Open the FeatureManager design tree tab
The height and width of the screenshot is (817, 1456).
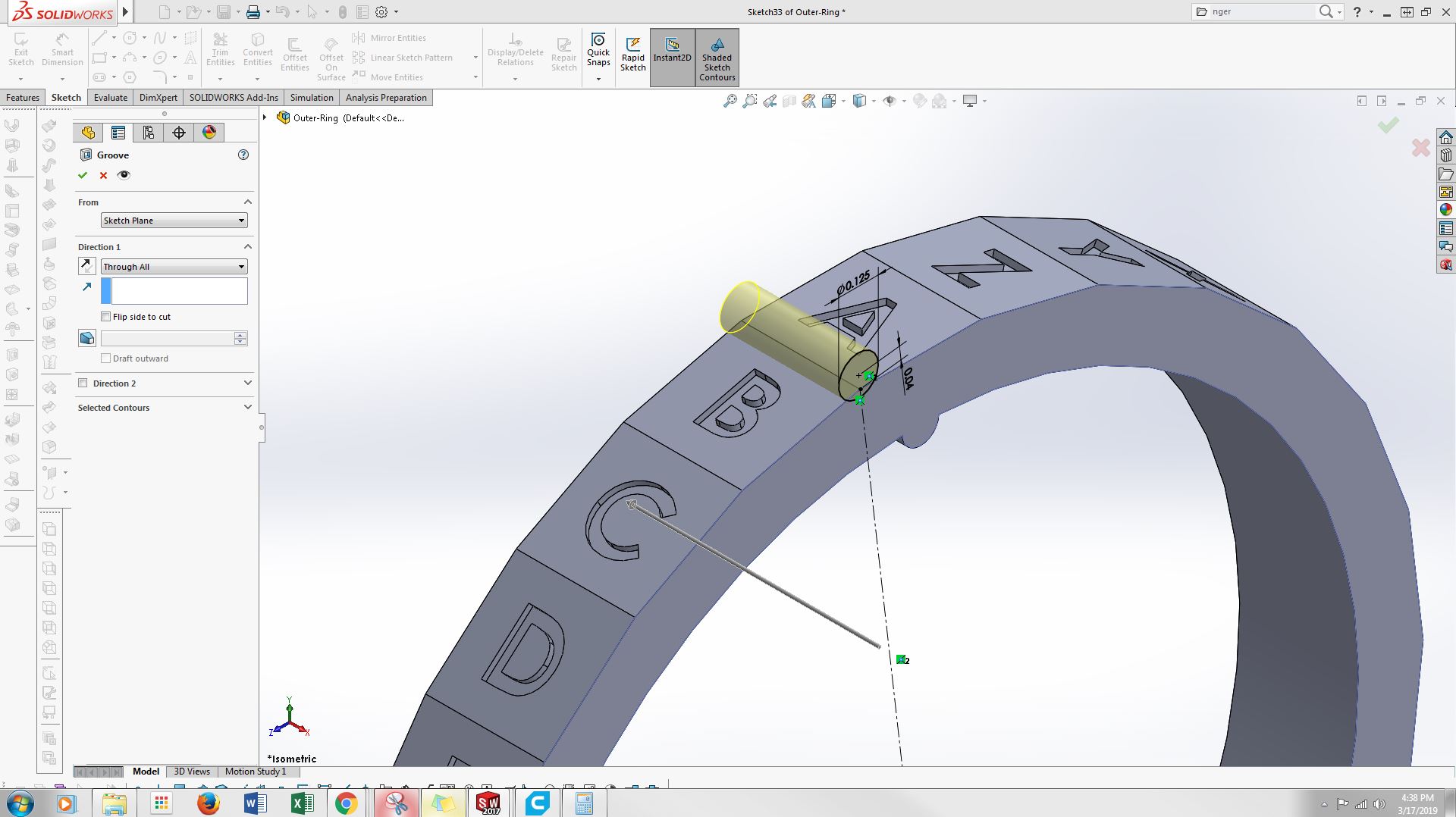coord(88,133)
